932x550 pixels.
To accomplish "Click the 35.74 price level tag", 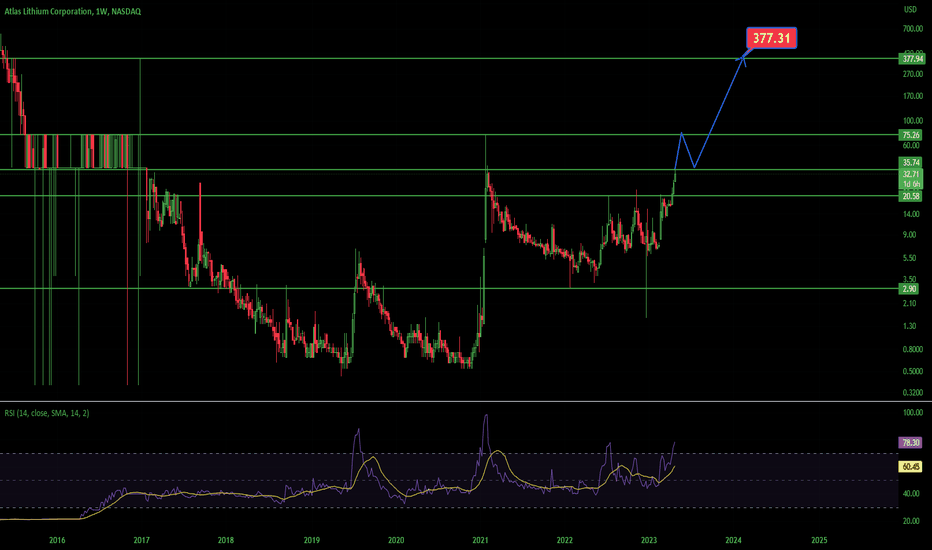I will 911,162.
